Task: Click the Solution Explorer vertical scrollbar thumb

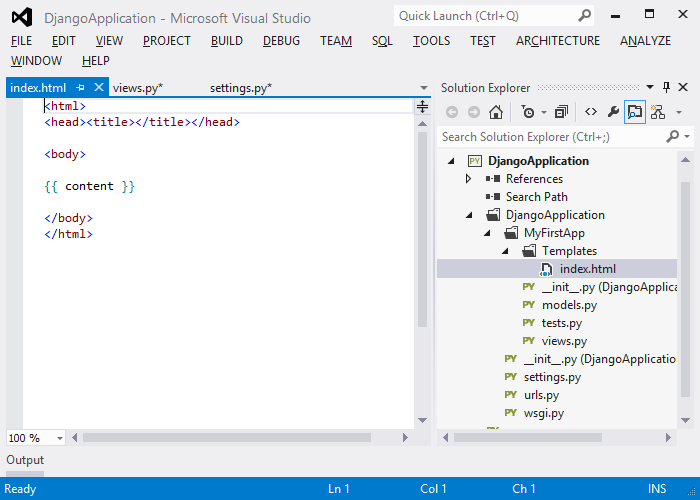Action: click(x=685, y=289)
